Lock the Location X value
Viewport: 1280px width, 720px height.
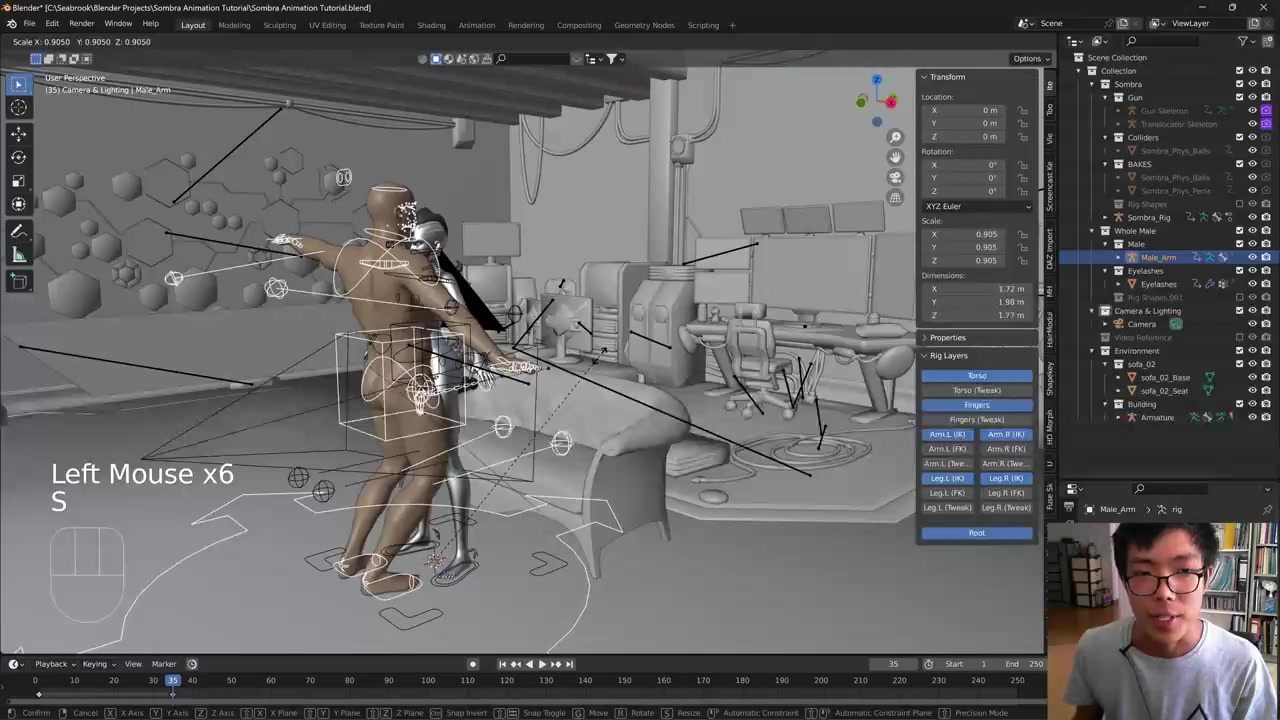1023,110
